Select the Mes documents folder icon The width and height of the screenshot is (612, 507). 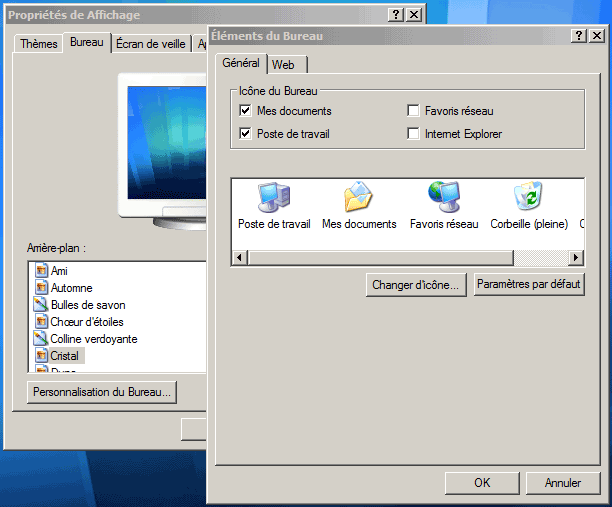click(358, 197)
